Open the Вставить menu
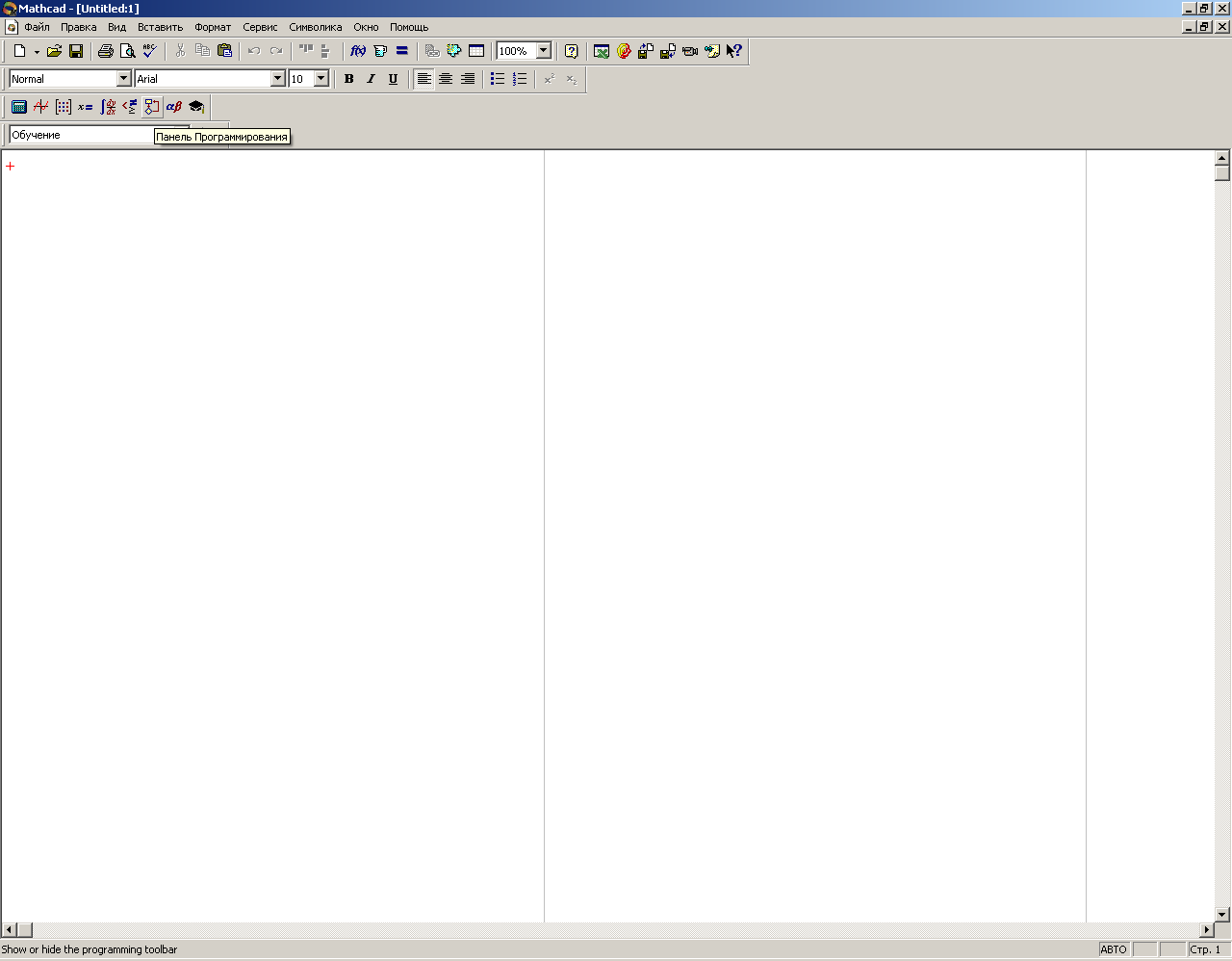The height and width of the screenshot is (961, 1232). [x=160, y=27]
